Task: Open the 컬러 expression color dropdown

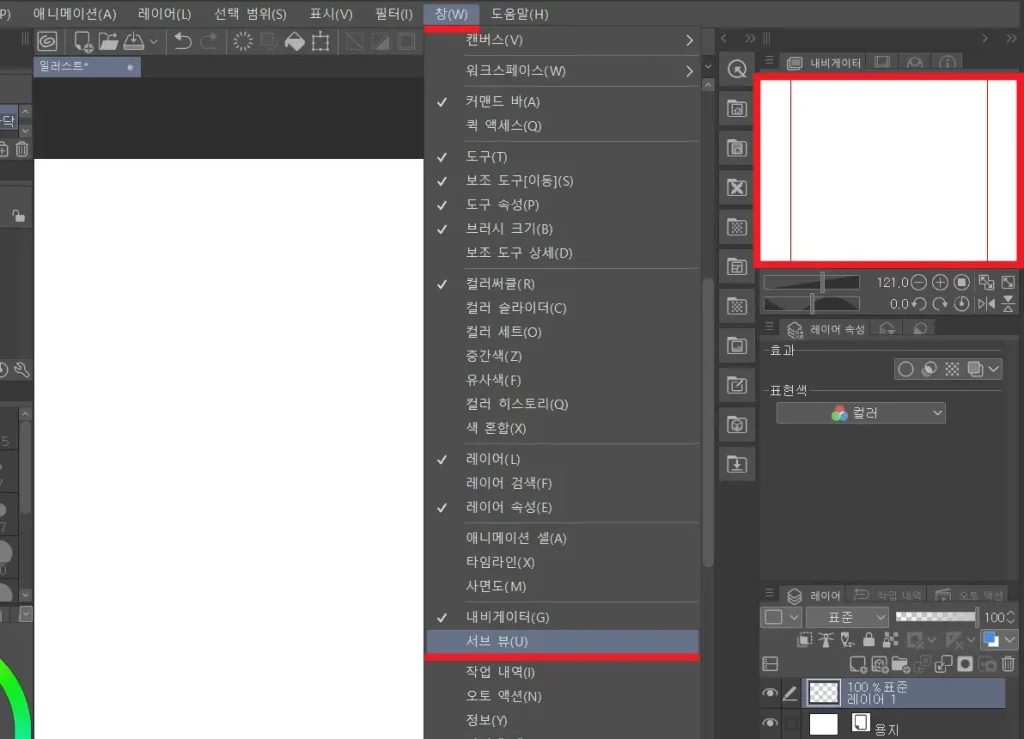Action: coord(861,413)
